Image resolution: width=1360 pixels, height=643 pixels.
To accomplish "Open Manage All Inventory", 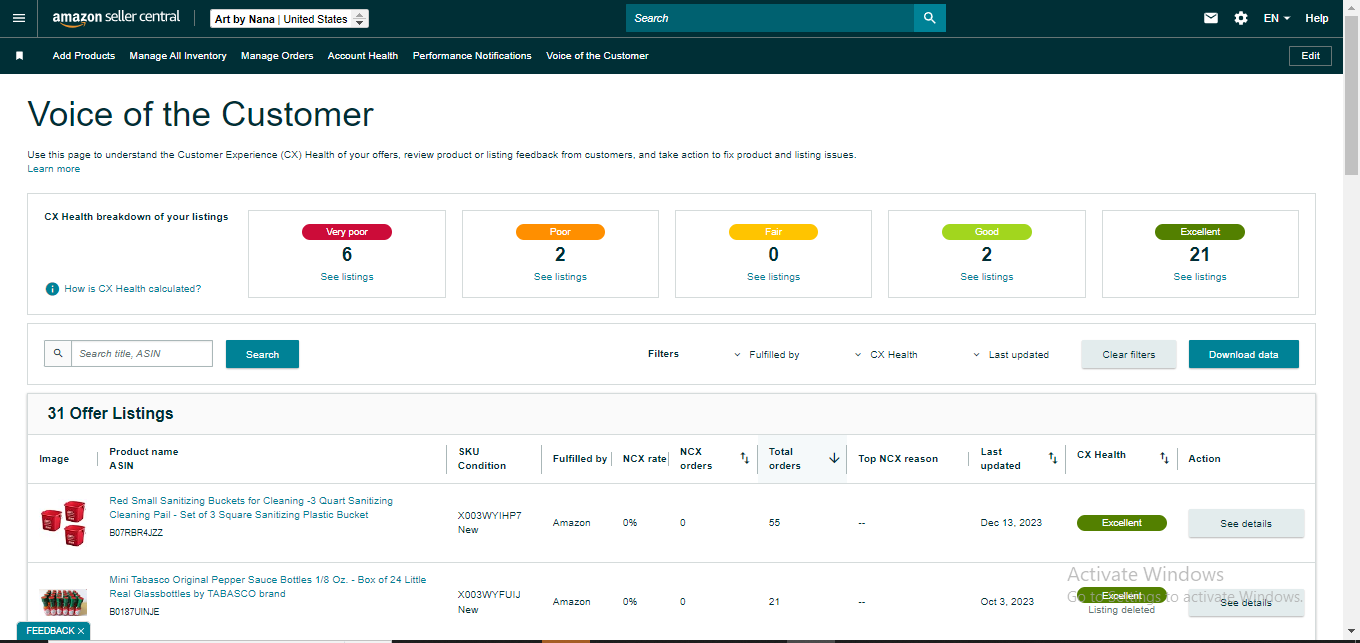I will (x=178, y=56).
